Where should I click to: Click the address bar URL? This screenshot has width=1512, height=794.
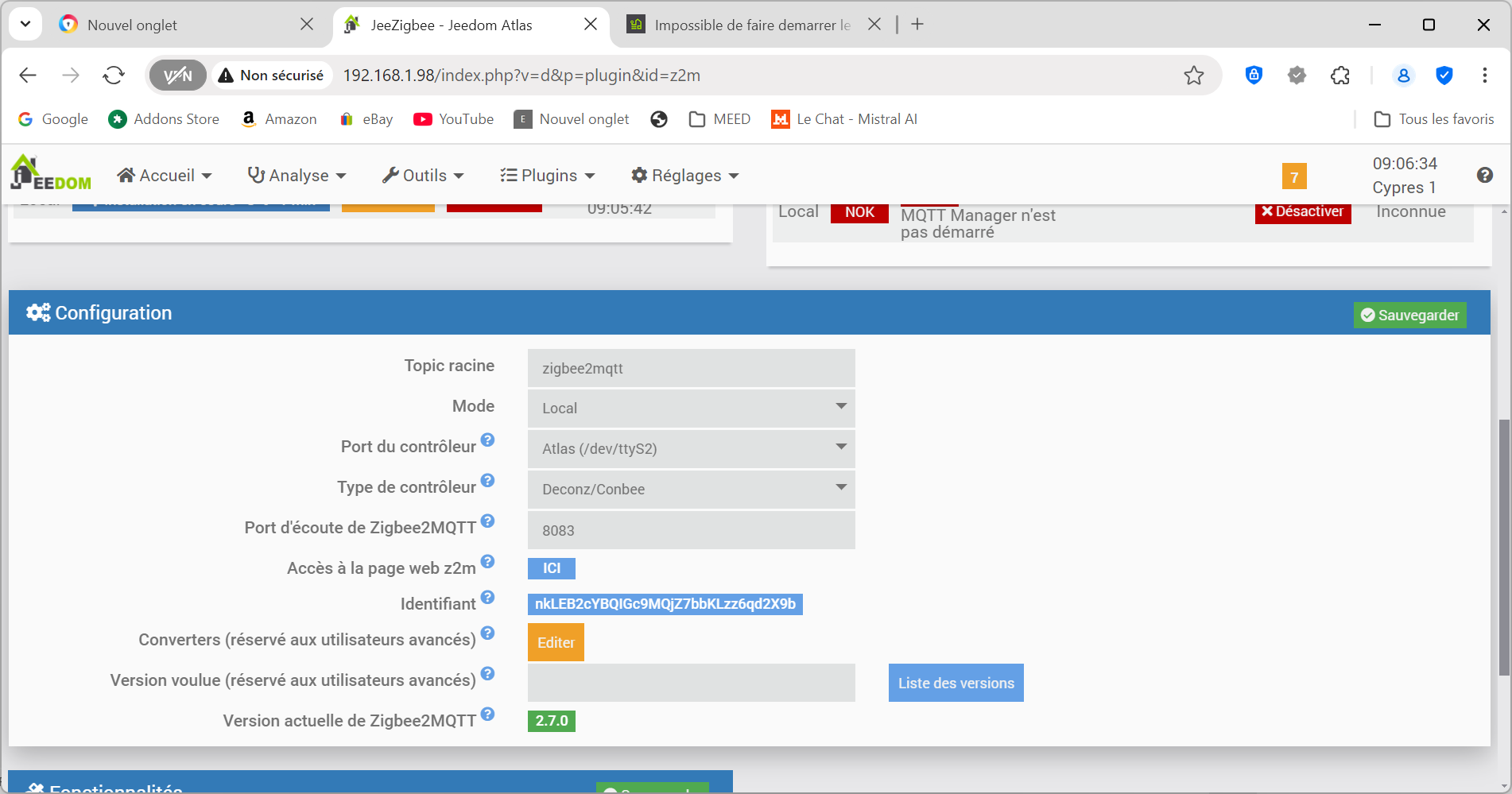[521, 76]
